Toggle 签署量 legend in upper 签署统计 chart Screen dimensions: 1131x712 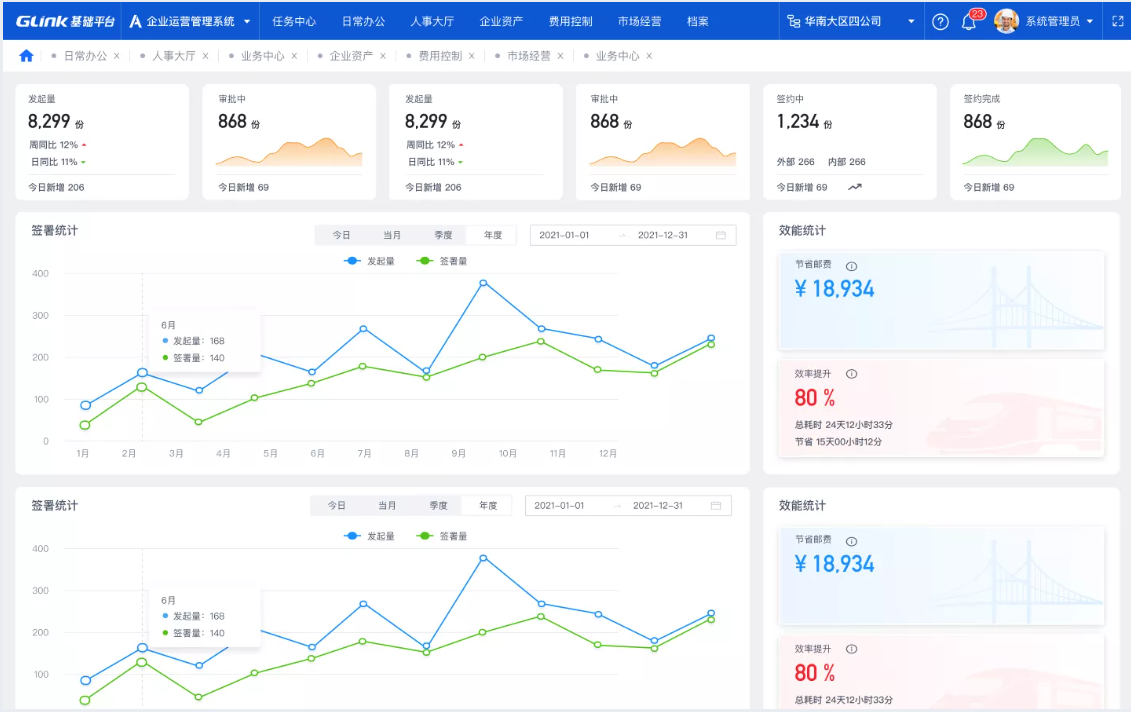(442, 261)
